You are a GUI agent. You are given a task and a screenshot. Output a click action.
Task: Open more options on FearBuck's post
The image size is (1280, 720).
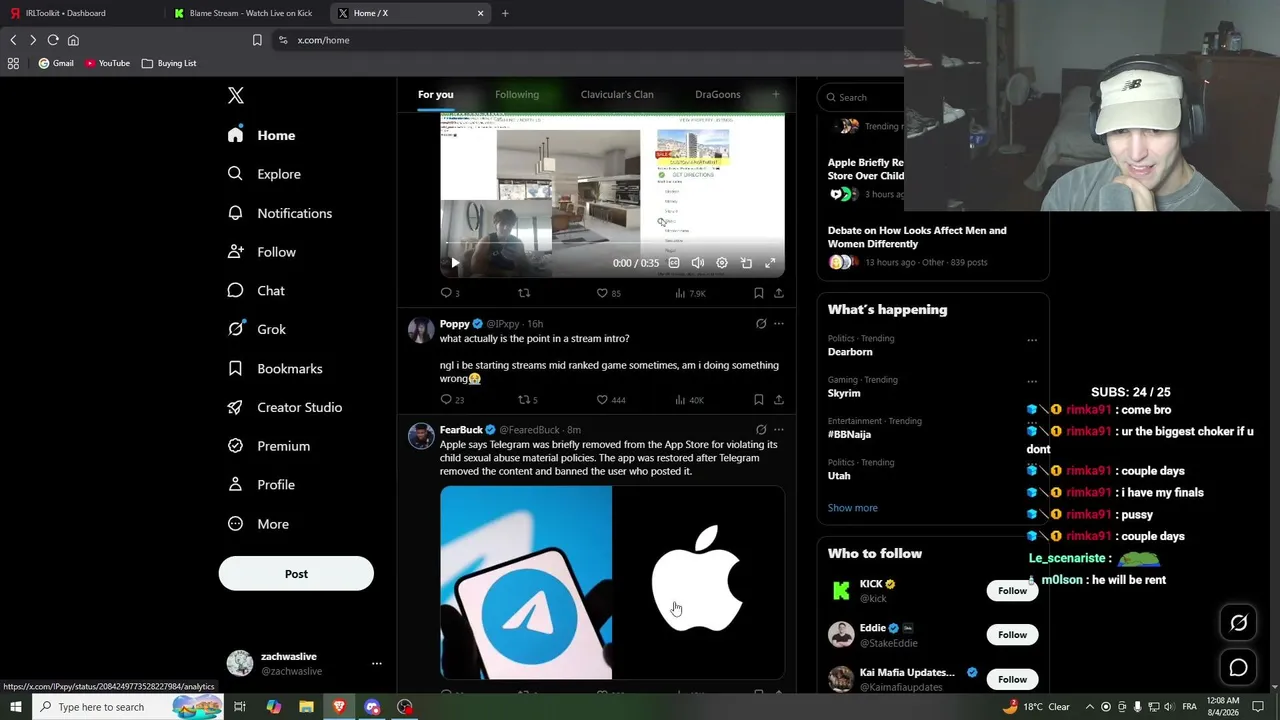click(779, 430)
